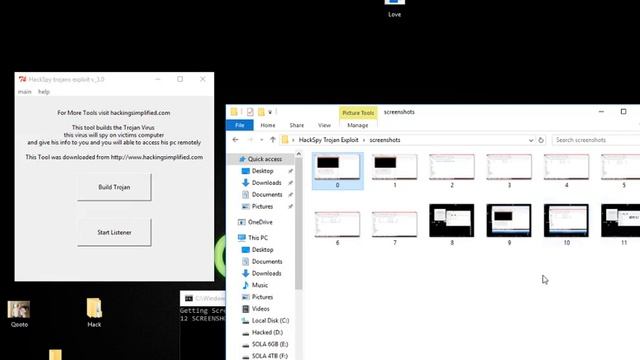Switch to the Share ribbon tab
Viewport: 640px width, 360px height.
tap(297, 125)
